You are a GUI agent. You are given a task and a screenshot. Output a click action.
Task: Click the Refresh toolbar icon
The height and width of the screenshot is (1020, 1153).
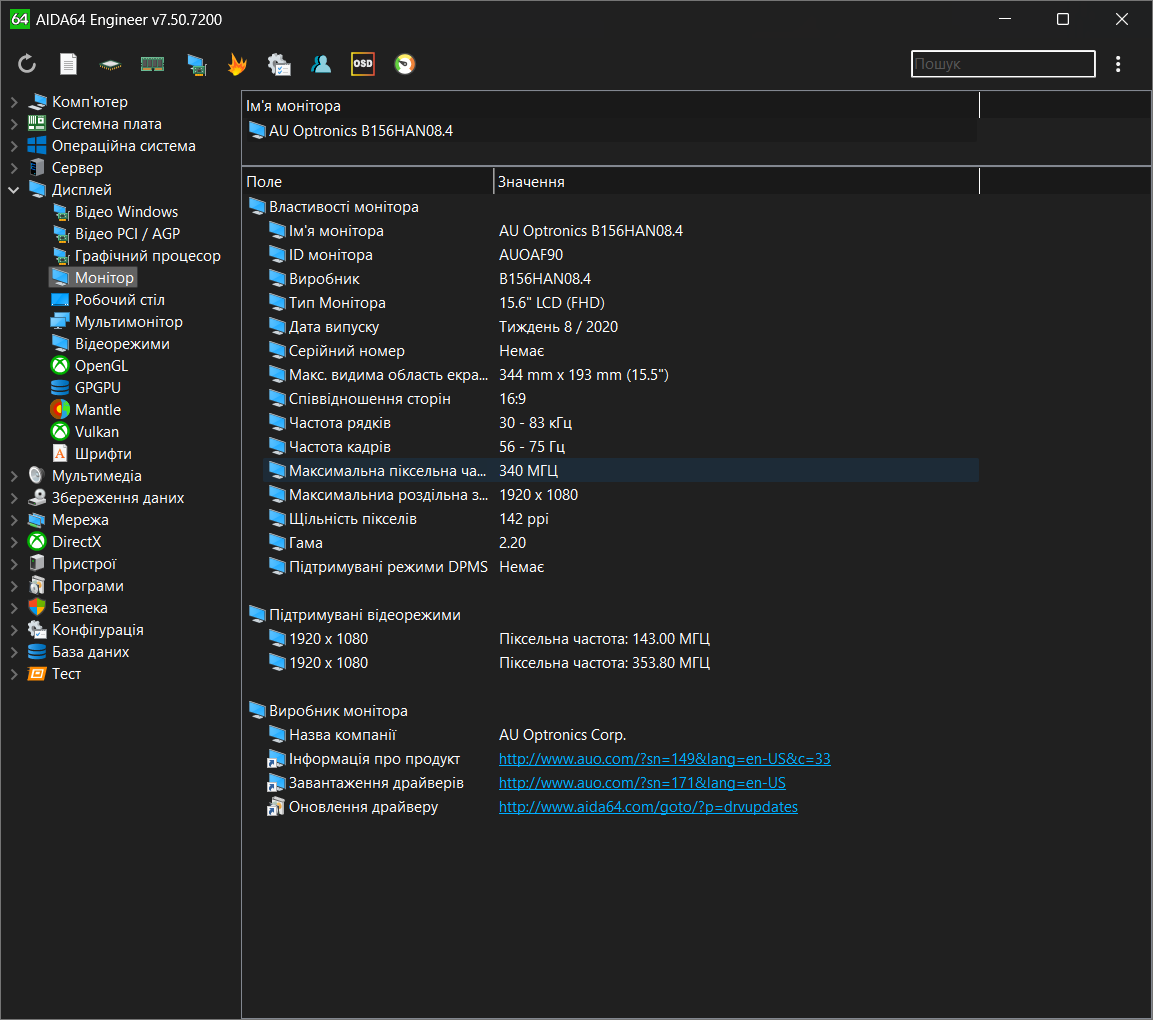[27, 64]
